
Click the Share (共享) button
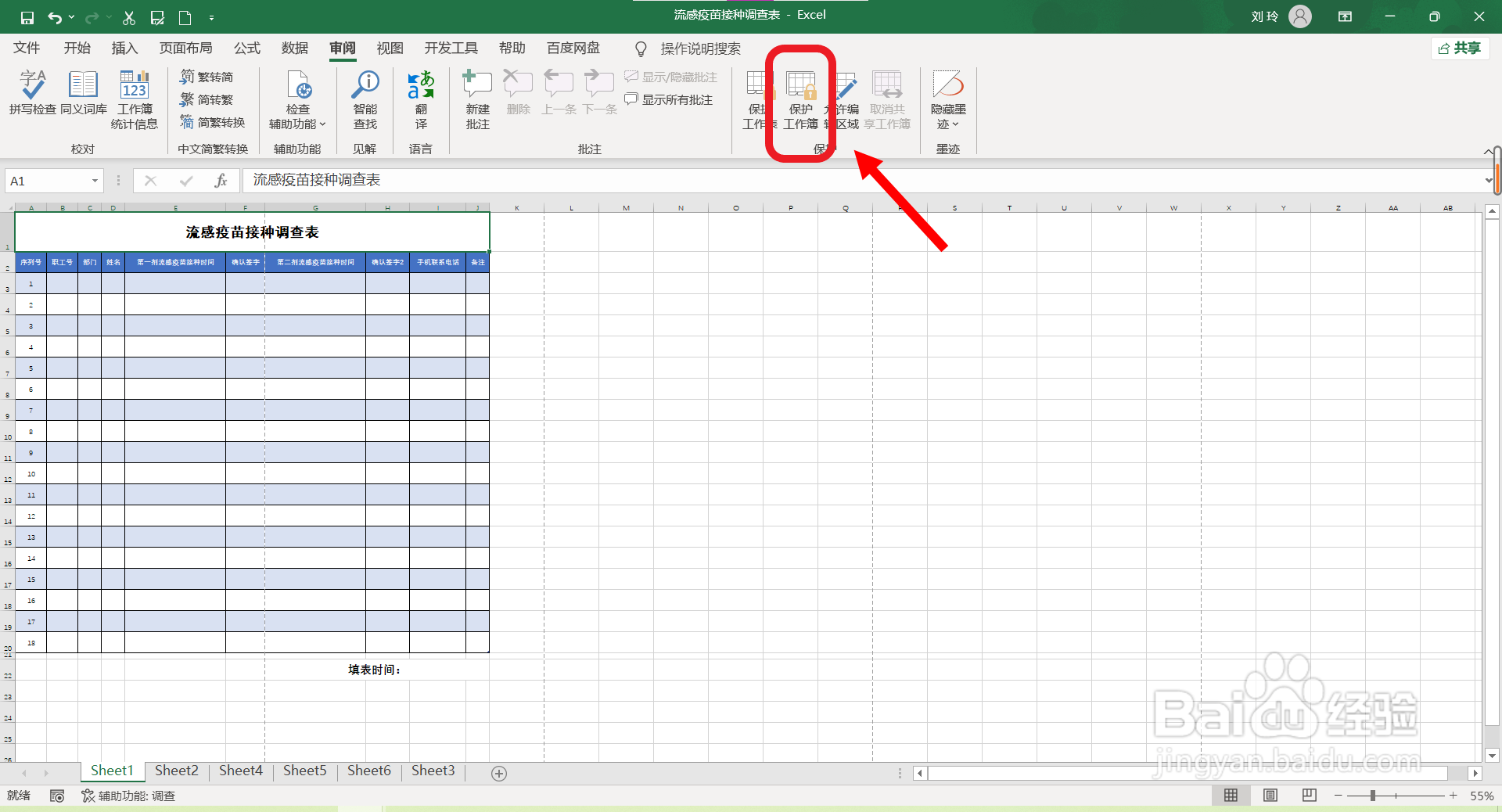pos(1460,49)
